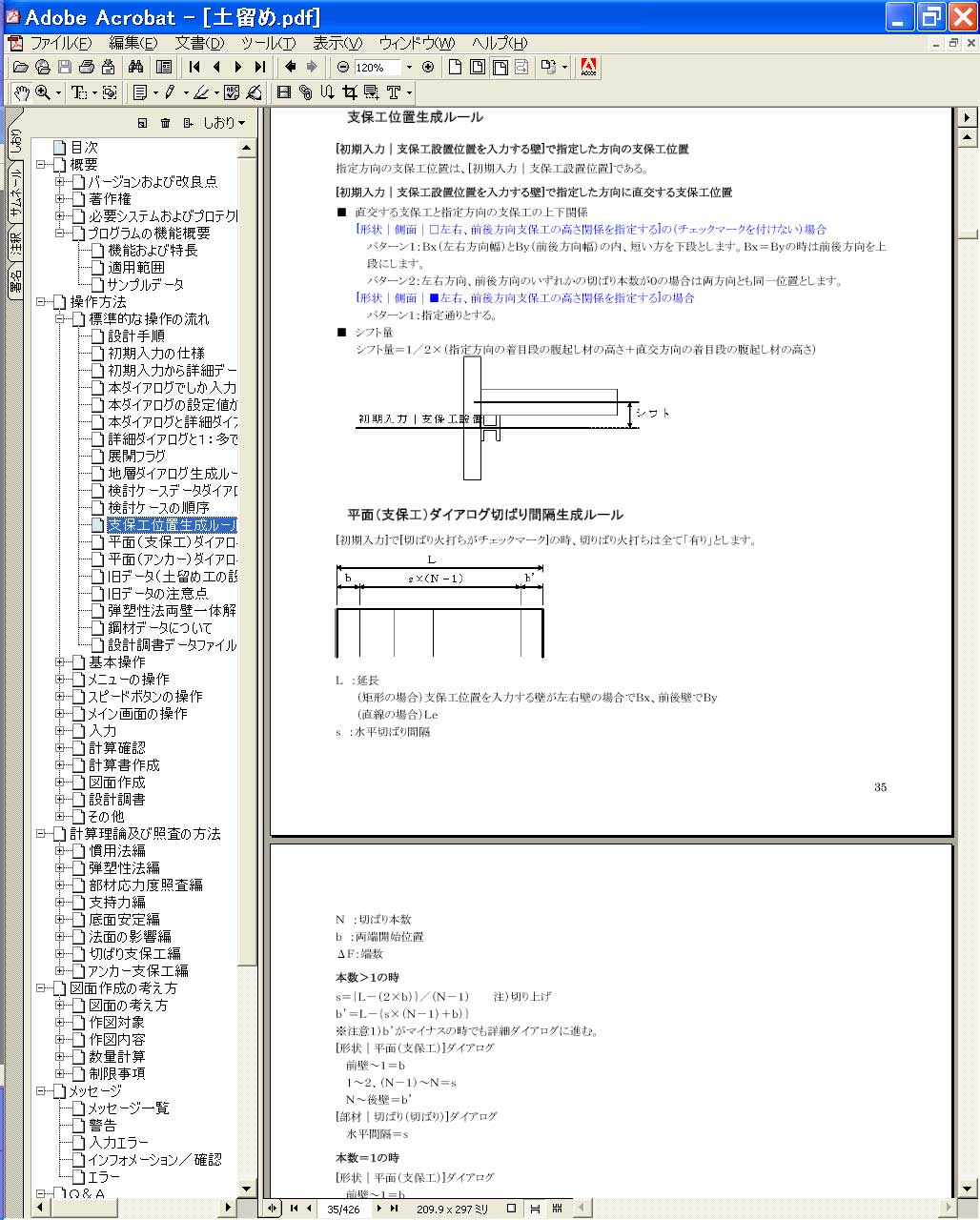The width and height of the screenshot is (980, 1220).
Task: Expand the 著作権 bookmark node
Action: click(61, 199)
